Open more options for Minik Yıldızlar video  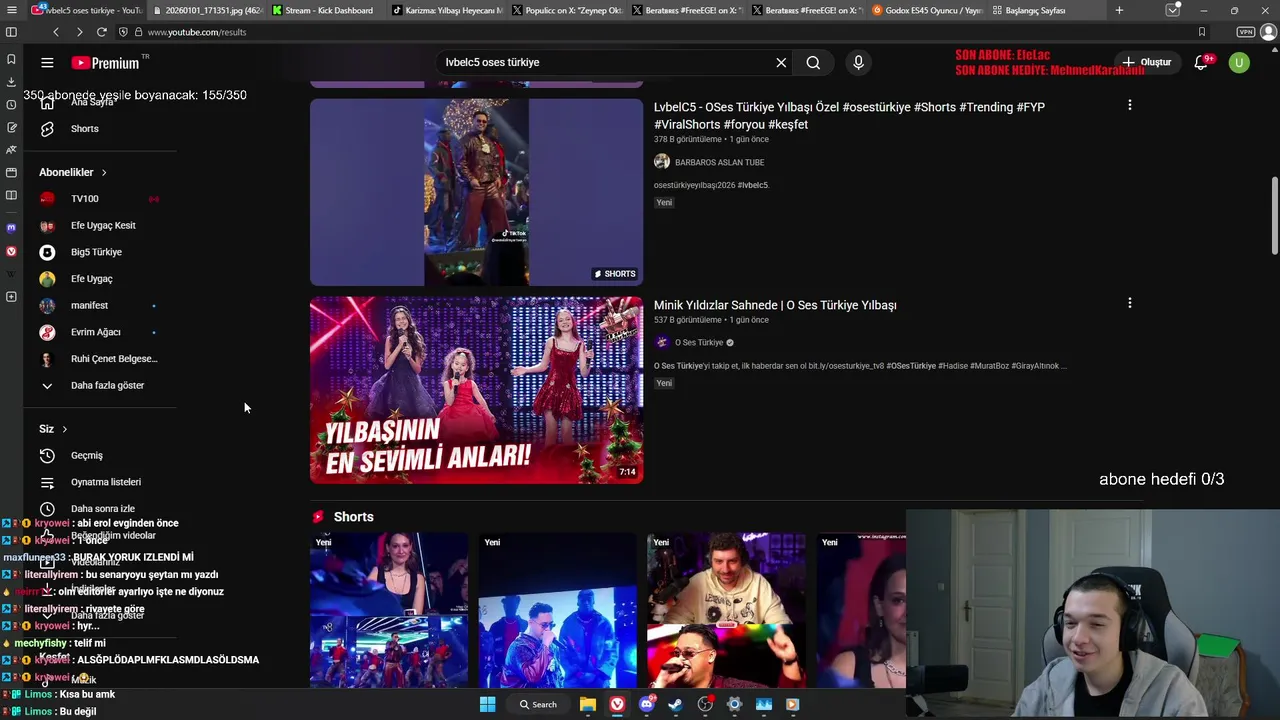tap(1129, 303)
